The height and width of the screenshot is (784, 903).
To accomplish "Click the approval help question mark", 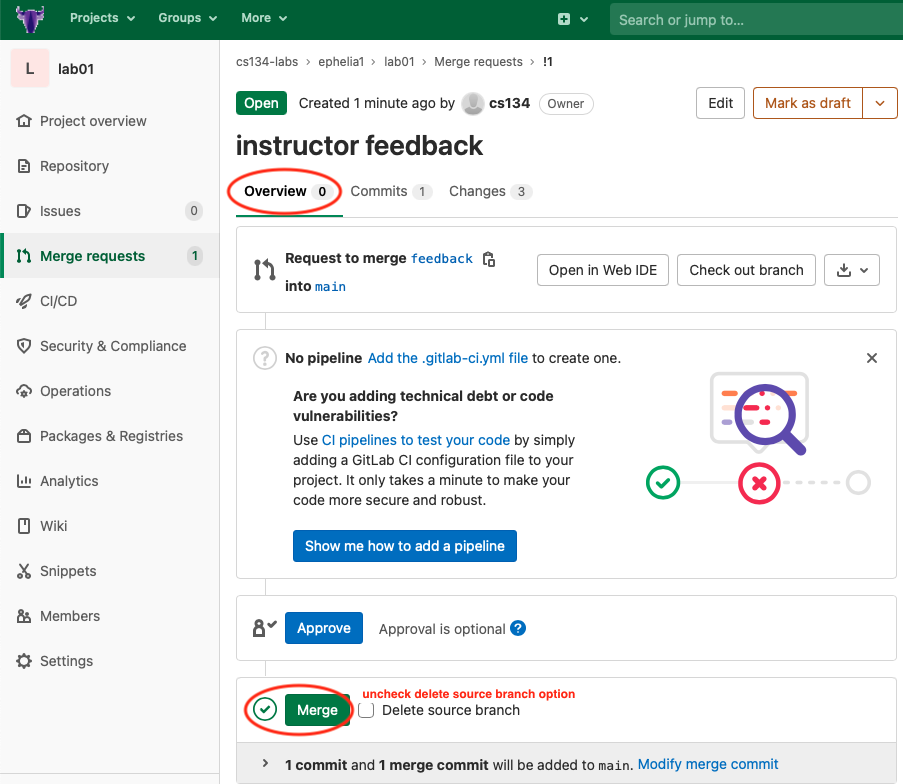I will tap(518, 628).
